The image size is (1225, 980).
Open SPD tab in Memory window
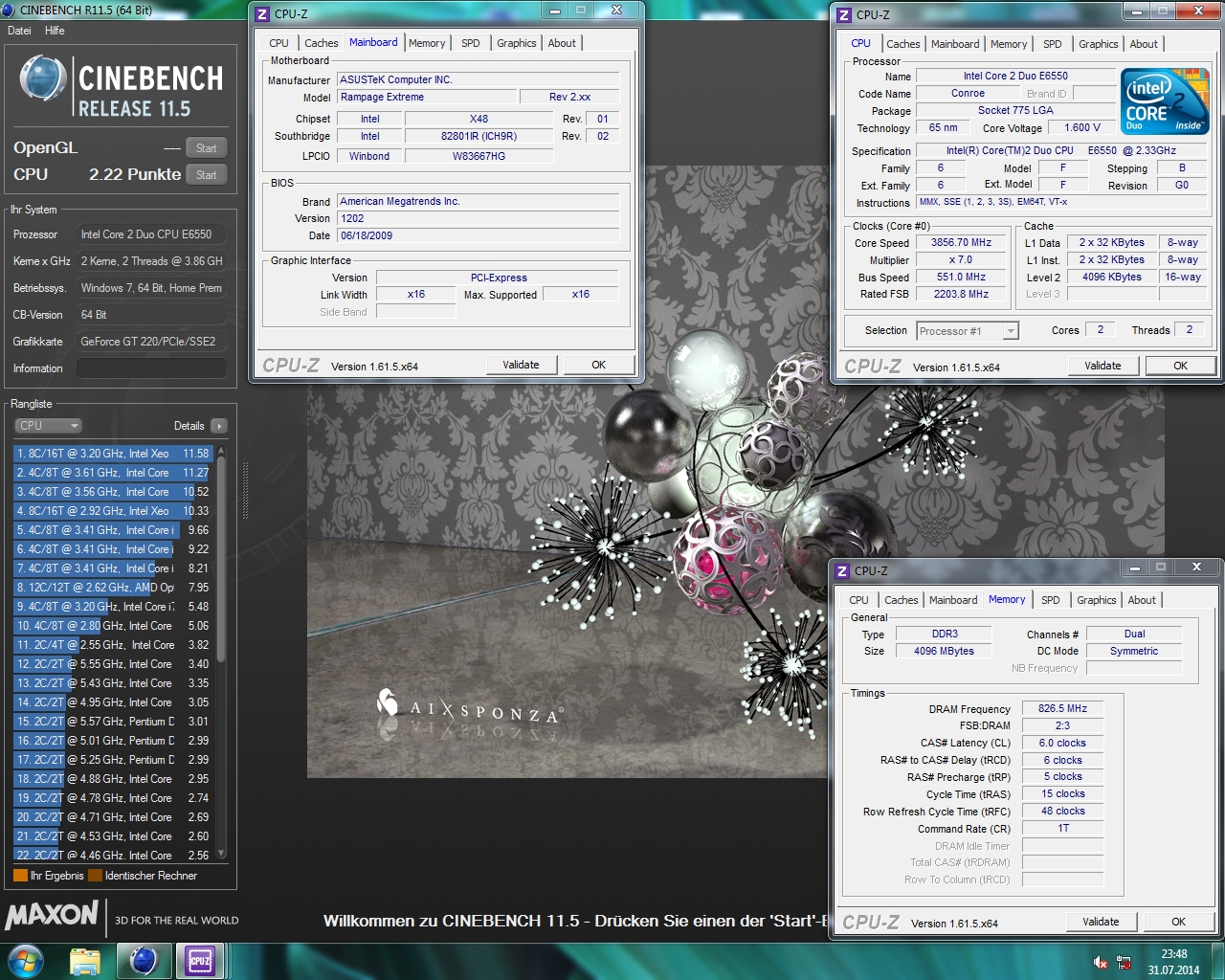pyautogui.click(x=1050, y=600)
